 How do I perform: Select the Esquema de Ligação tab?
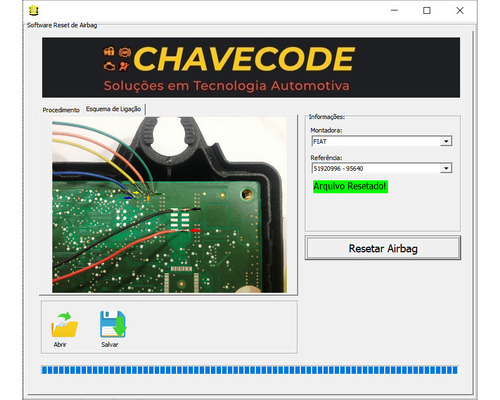click(x=113, y=109)
